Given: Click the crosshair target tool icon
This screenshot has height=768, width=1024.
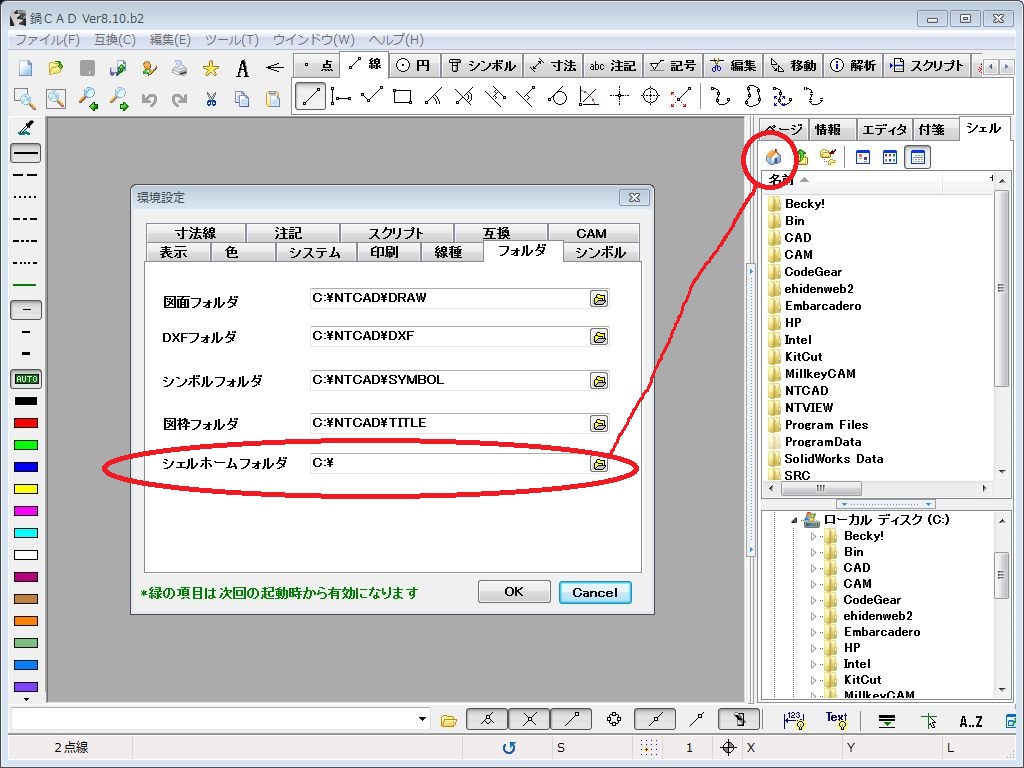Looking at the screenshot, I should [x=650, y=97].
